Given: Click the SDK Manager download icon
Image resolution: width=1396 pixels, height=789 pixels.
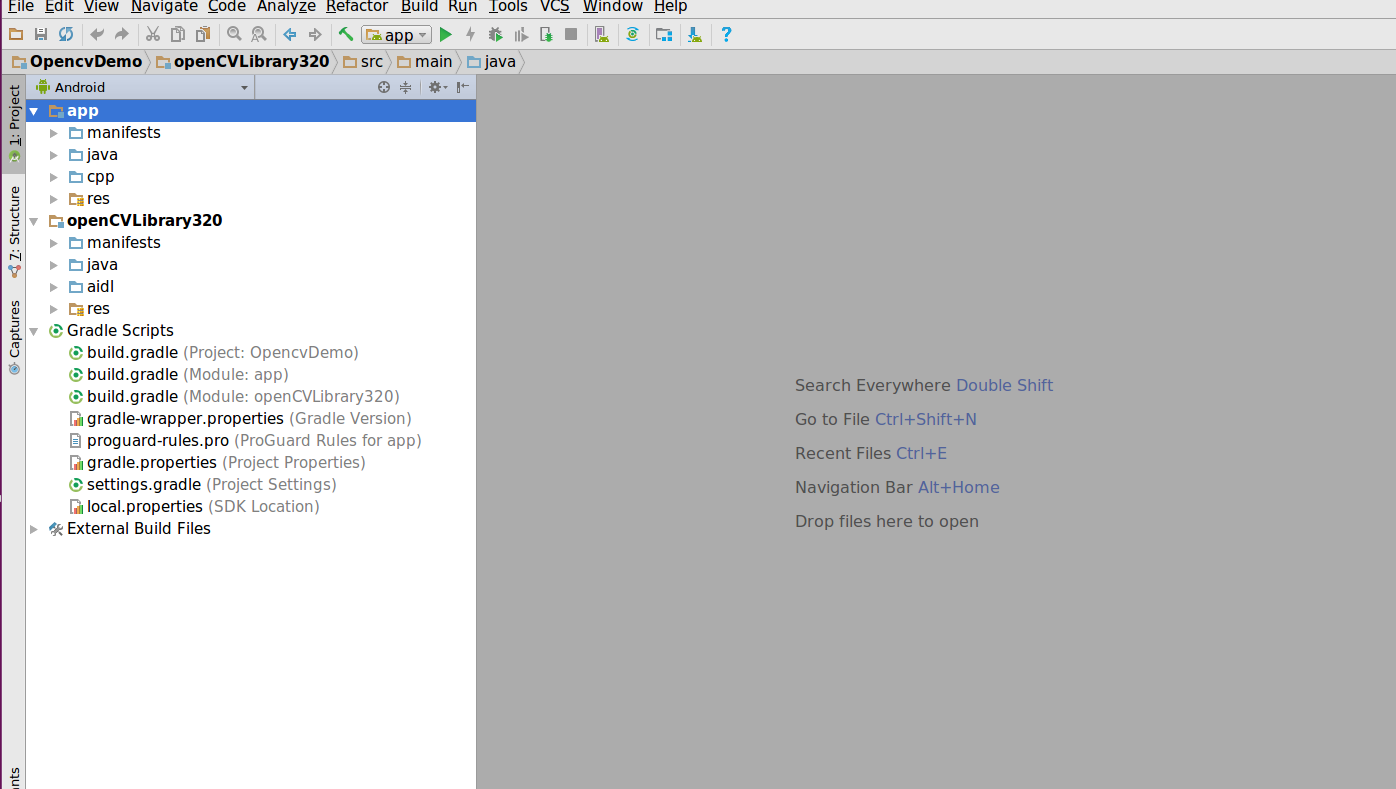Looking at the screenshot, I should [x=694, y=35].
